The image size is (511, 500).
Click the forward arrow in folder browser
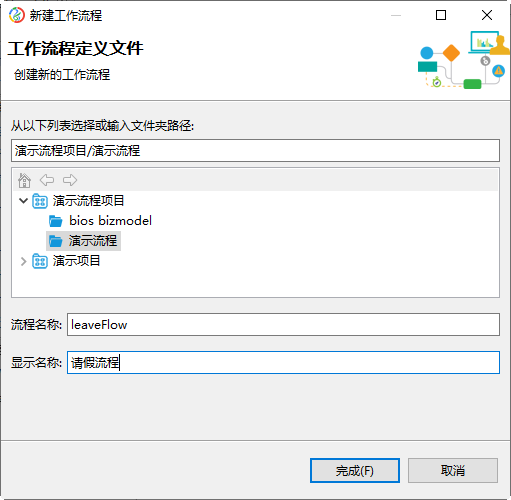coord(70,180)
